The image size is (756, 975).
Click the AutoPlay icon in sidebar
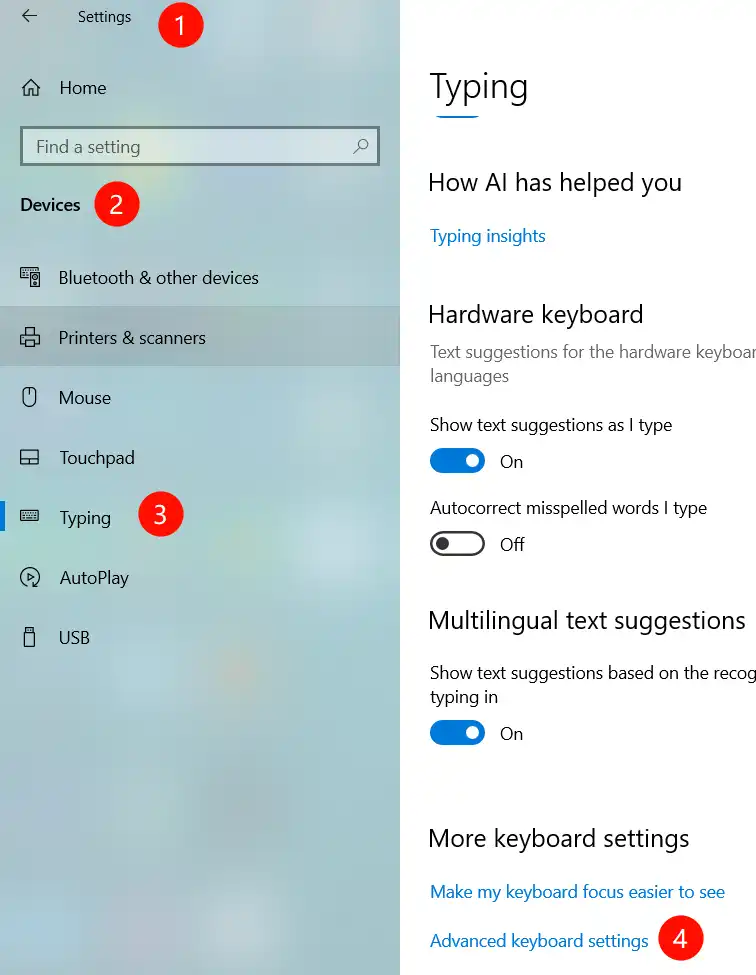[x=30, y=578]
